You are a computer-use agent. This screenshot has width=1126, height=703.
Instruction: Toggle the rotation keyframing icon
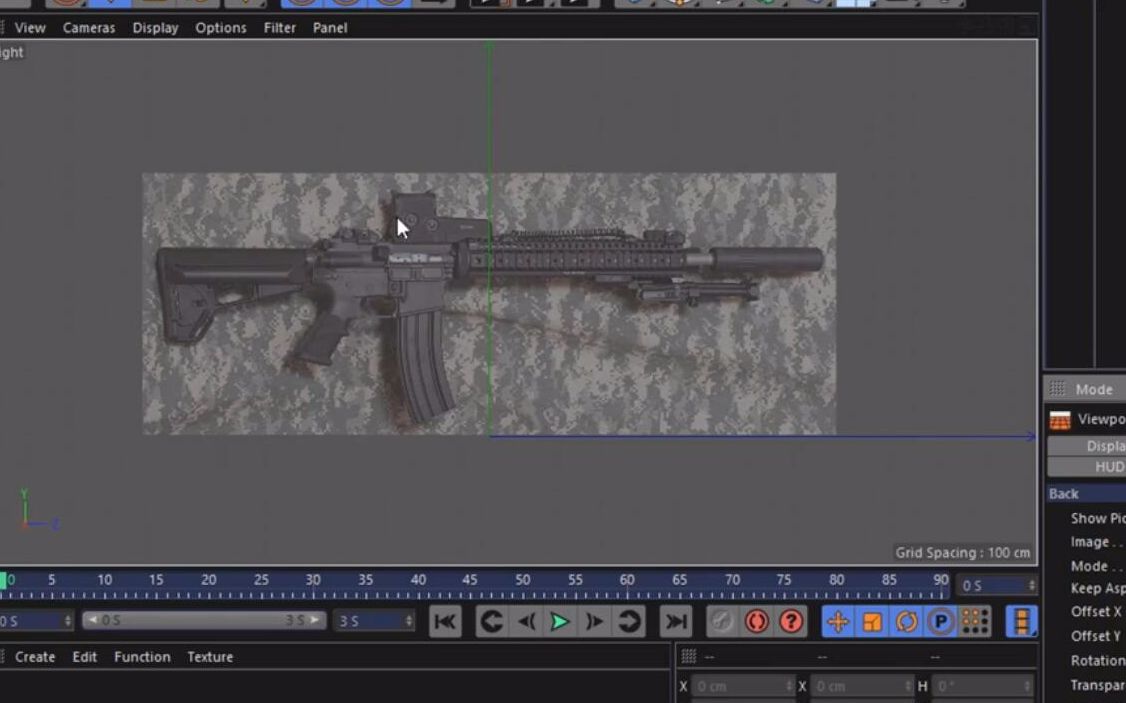[905, 622]
